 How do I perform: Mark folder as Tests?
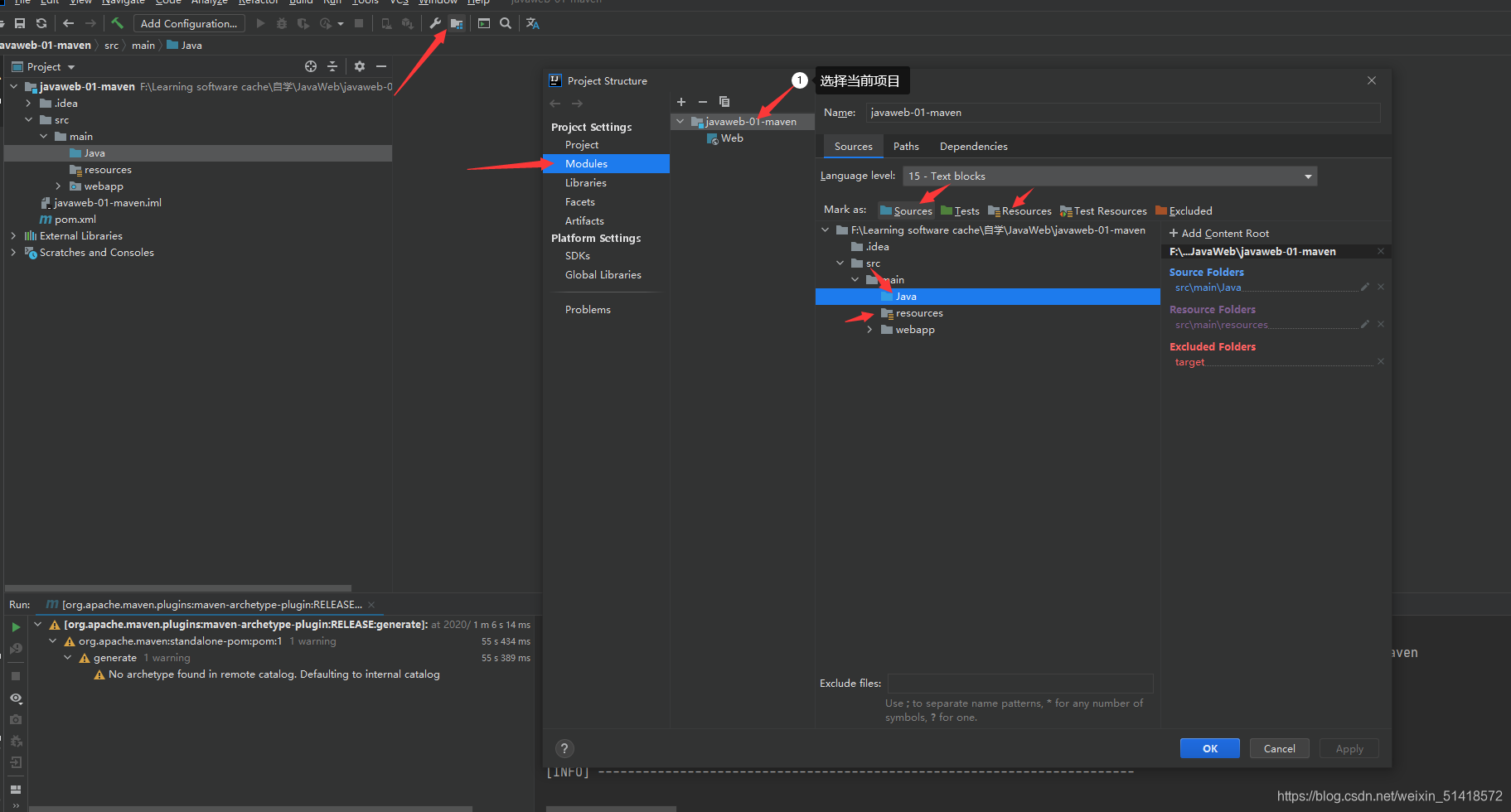(960, 210)
